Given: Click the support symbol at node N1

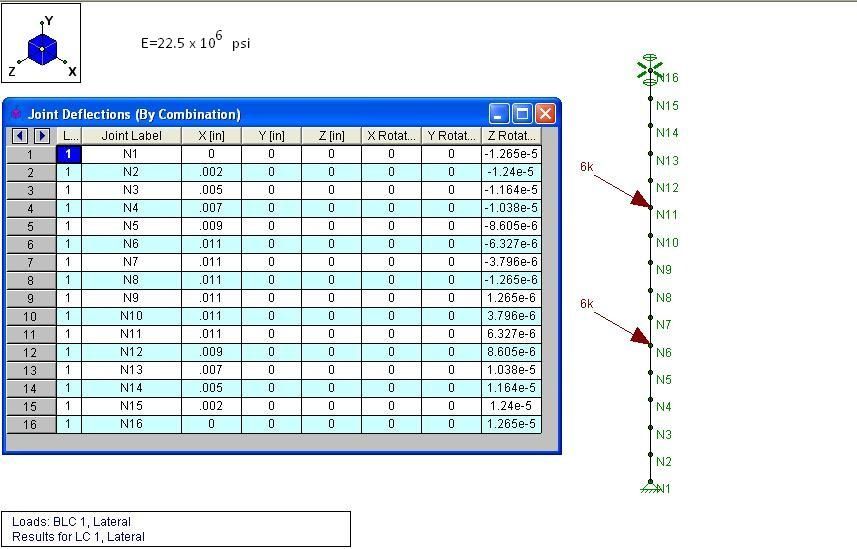Looking at the screenshot, I should (x=650, y=488).
